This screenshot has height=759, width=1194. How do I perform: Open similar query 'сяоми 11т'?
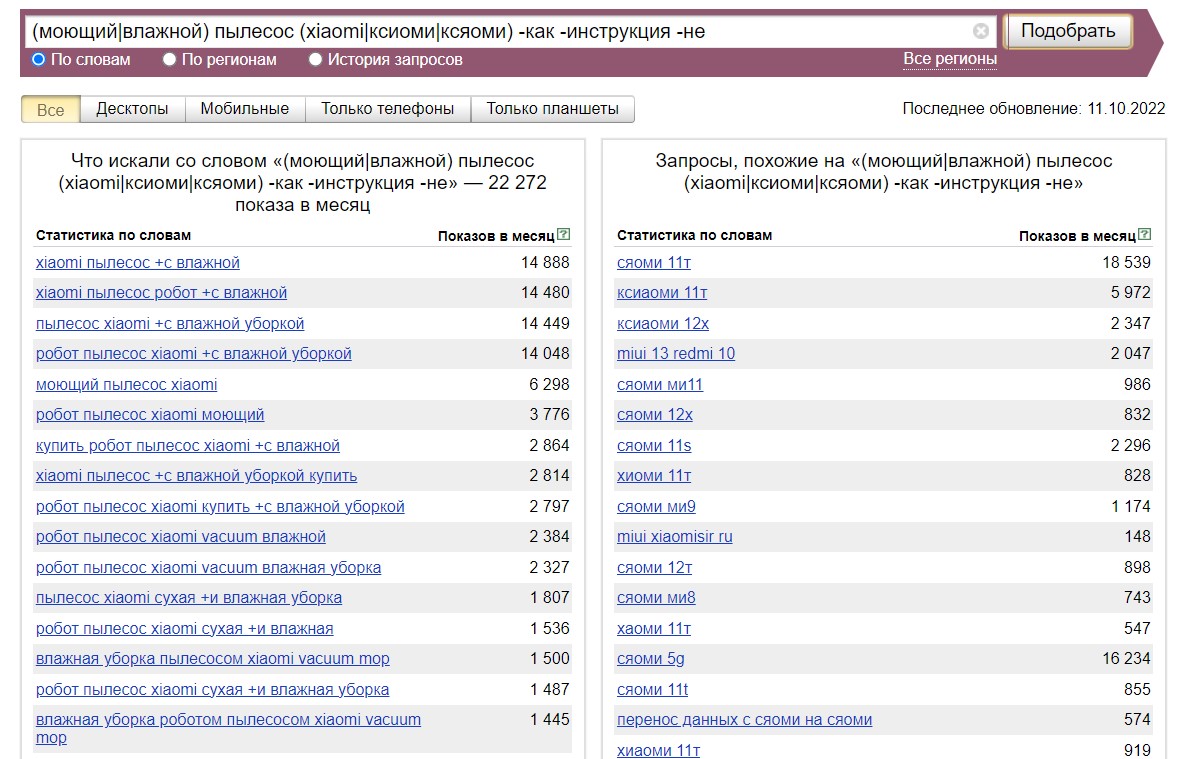coord(654,263)
